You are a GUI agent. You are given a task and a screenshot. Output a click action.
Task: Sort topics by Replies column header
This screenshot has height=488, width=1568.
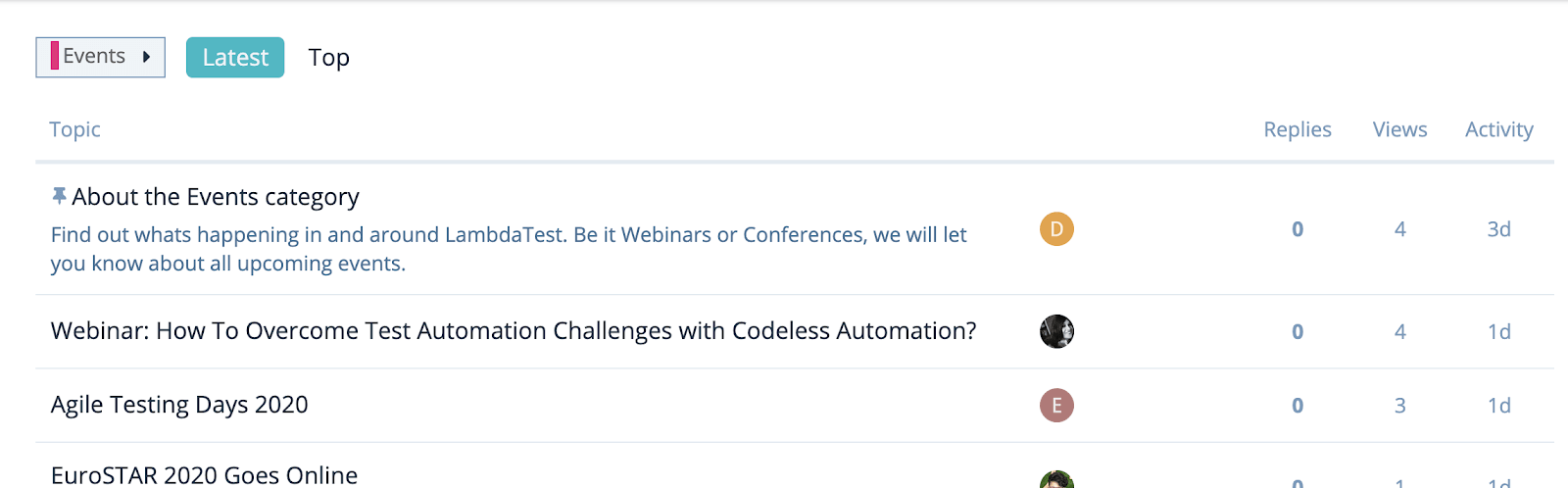coord(1297,129)
